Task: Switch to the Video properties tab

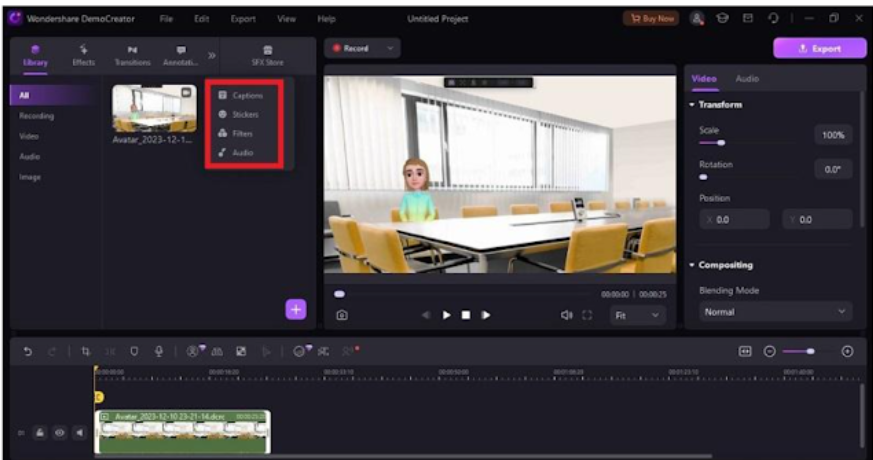Action: (x=704, y=79)
